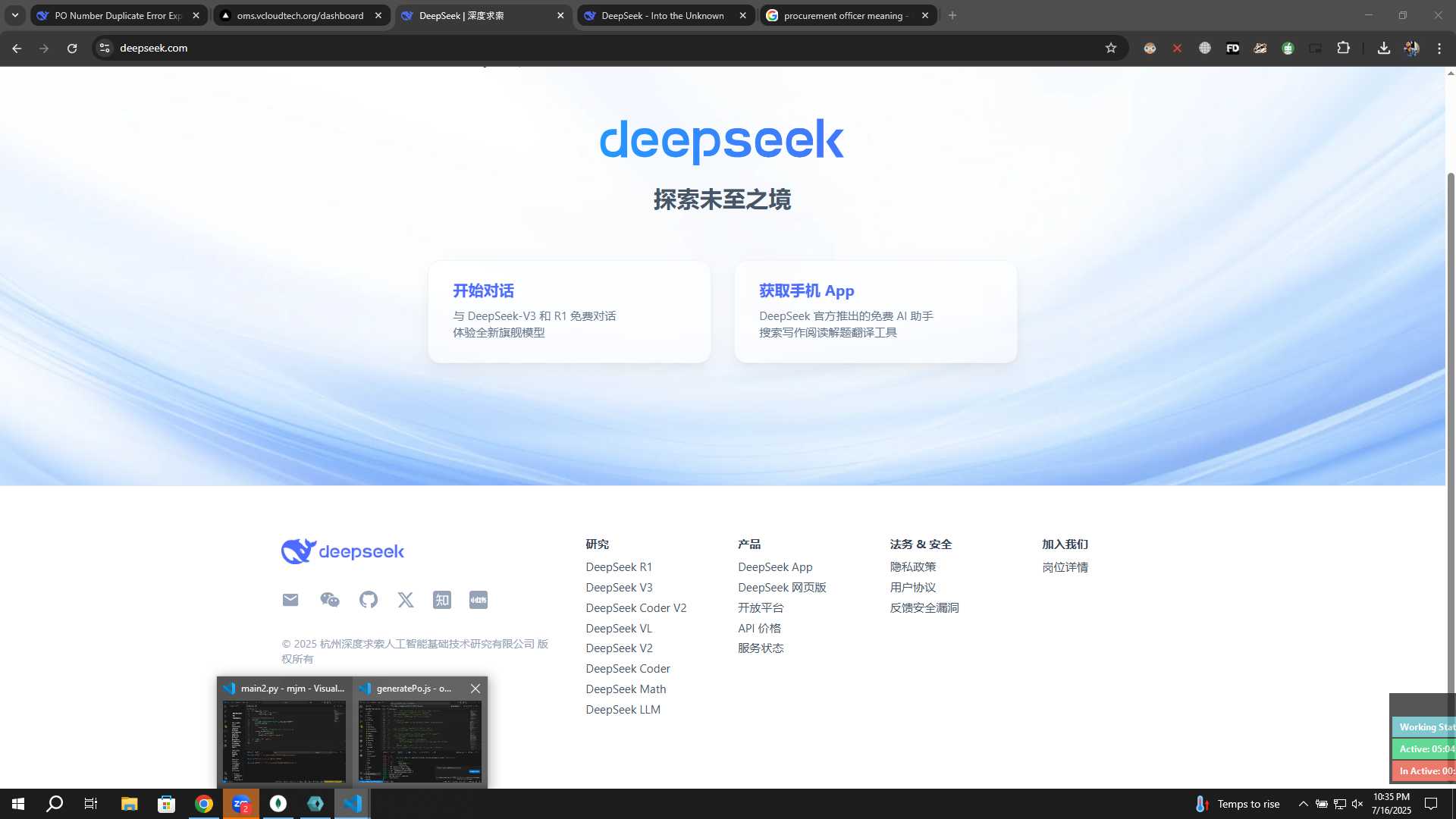Open DeepSeek GitHub icon
1456x819 pixels.
369,600
